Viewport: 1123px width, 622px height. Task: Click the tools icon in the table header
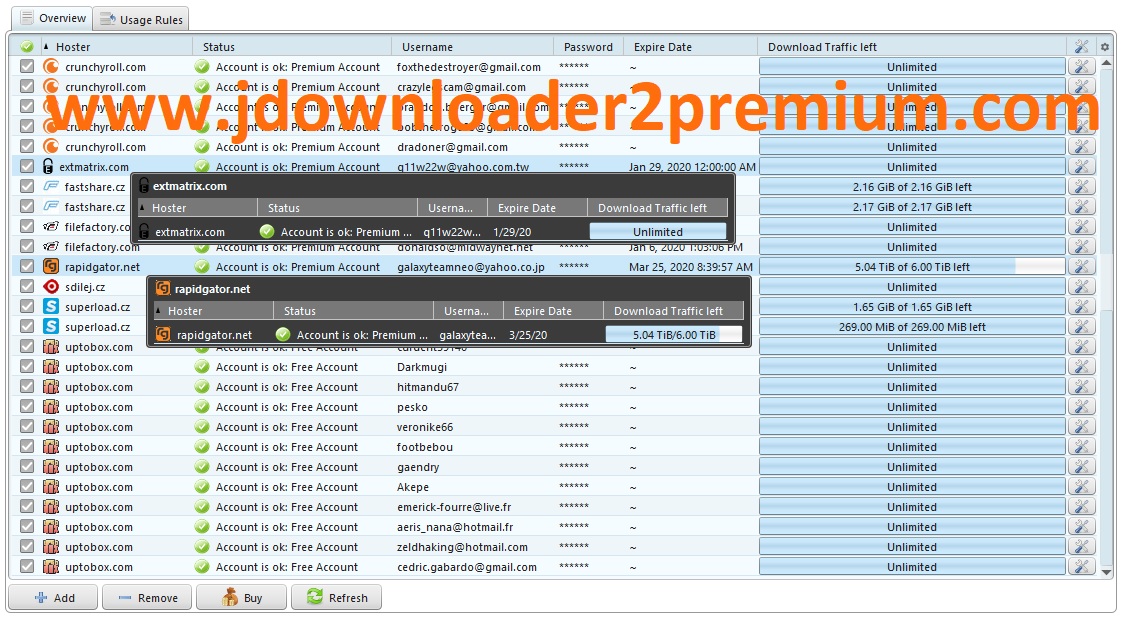(x=1081, y=47)
